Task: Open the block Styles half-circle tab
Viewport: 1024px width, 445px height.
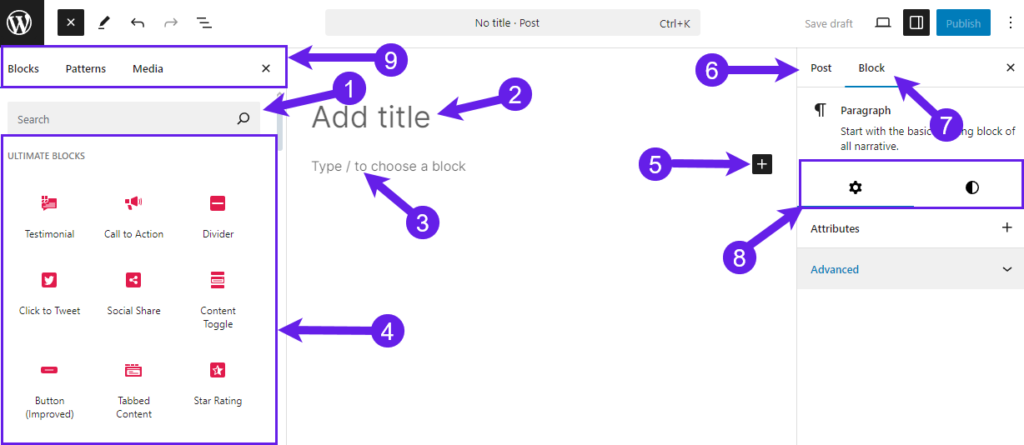Action: click(972, 188)
